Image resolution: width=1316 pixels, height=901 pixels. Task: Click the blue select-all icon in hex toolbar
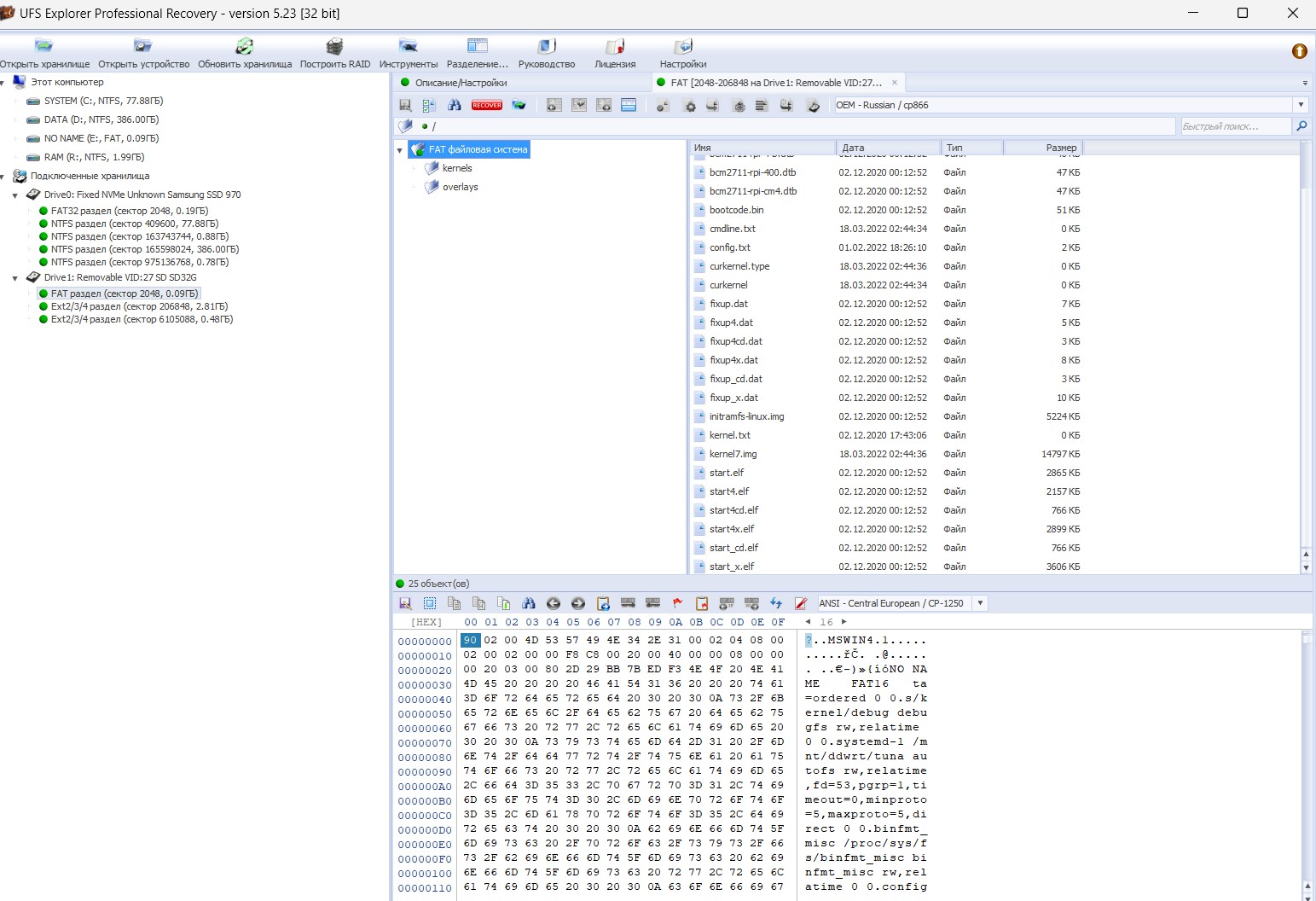click(x=430, y=603)
